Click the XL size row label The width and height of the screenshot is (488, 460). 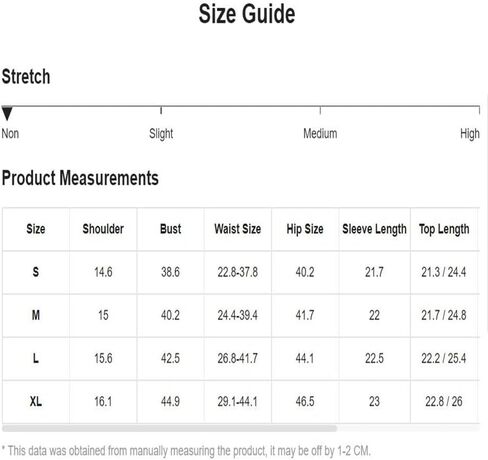[36, 401]
